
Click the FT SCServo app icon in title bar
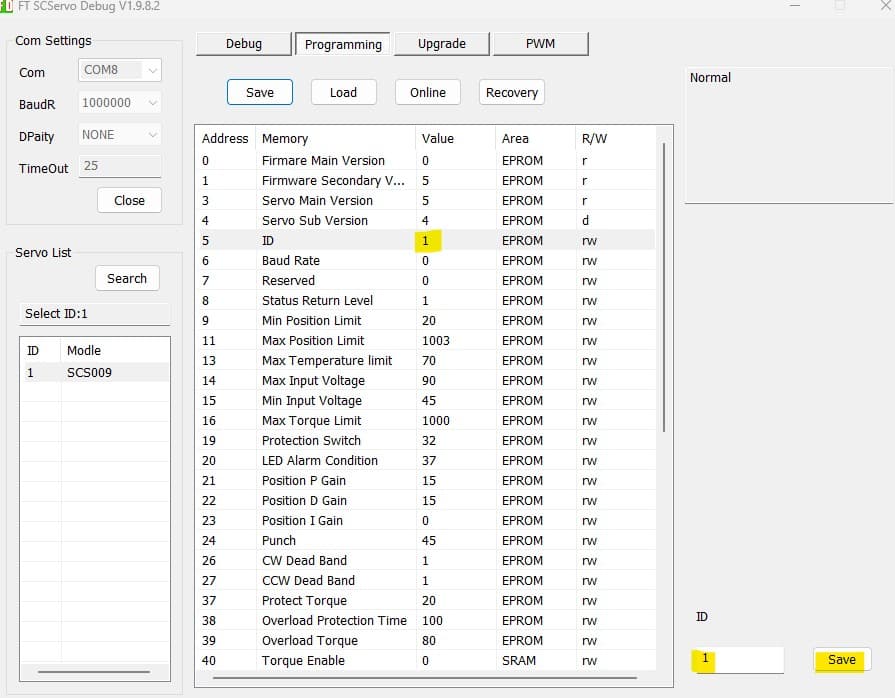(6, 6)
